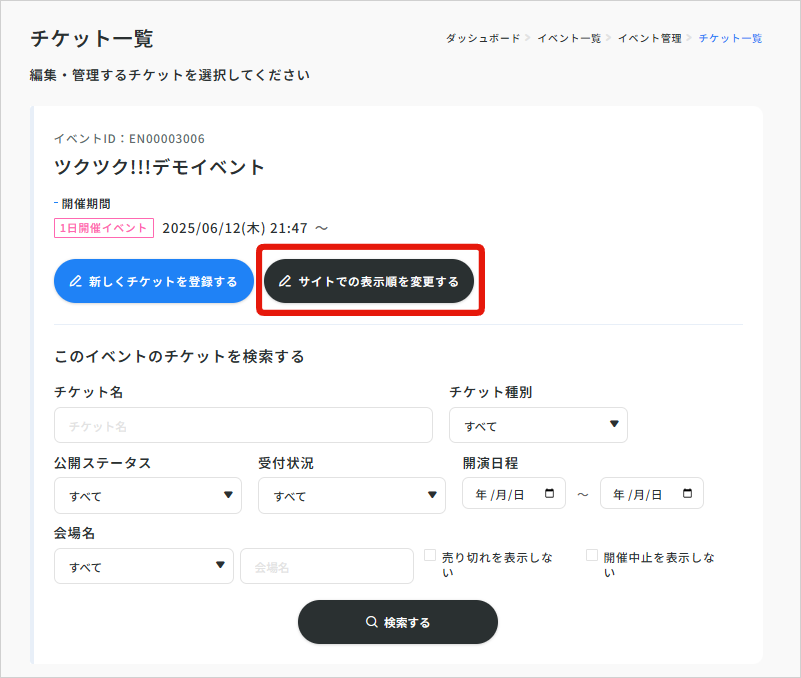Open calendar picker for end date field
This screenshot has height=678, width=801.
click(687, 494)
